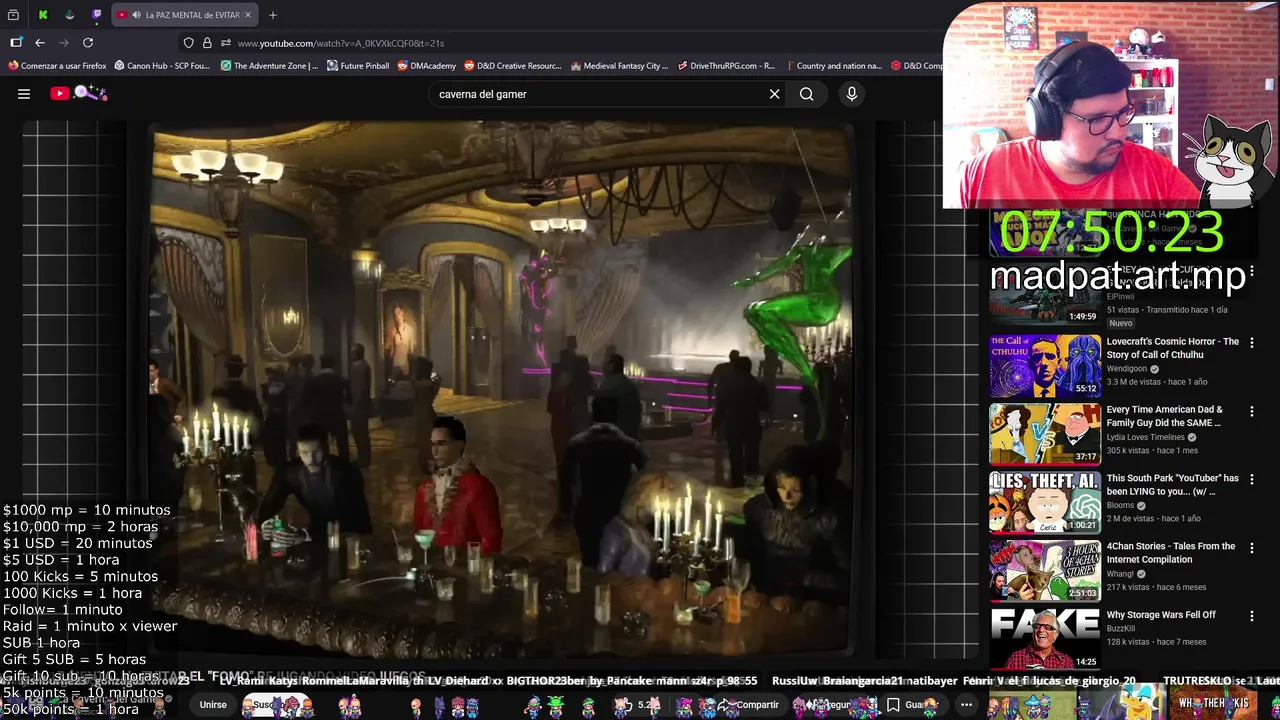Close the YouTube tab
The width and height of the screenshot is (1280, 720).
(248, 15)
